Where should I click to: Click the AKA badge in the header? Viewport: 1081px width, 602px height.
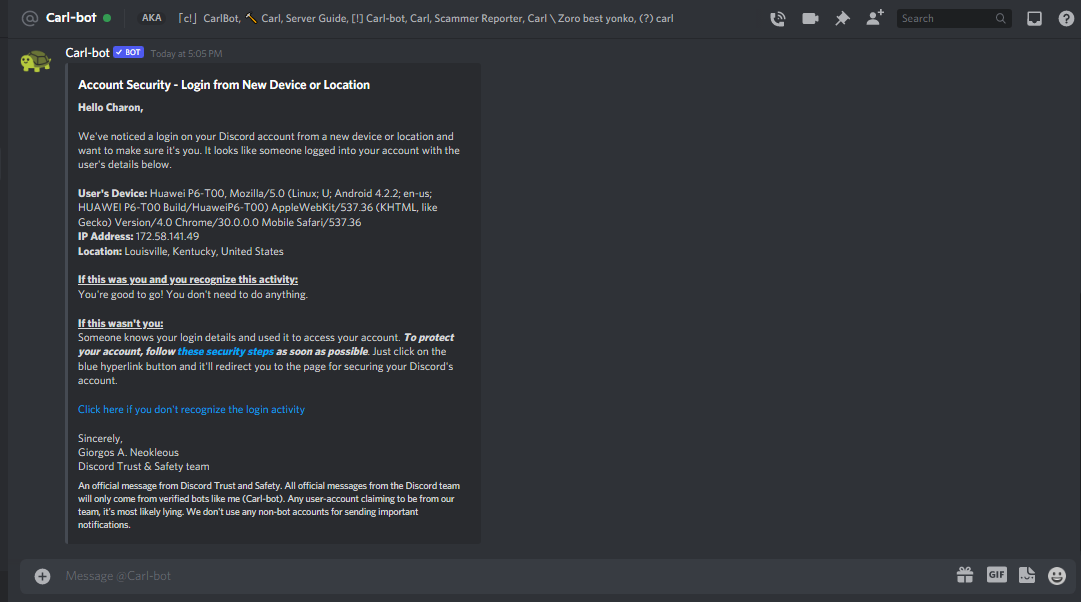(x=151, y=18)
